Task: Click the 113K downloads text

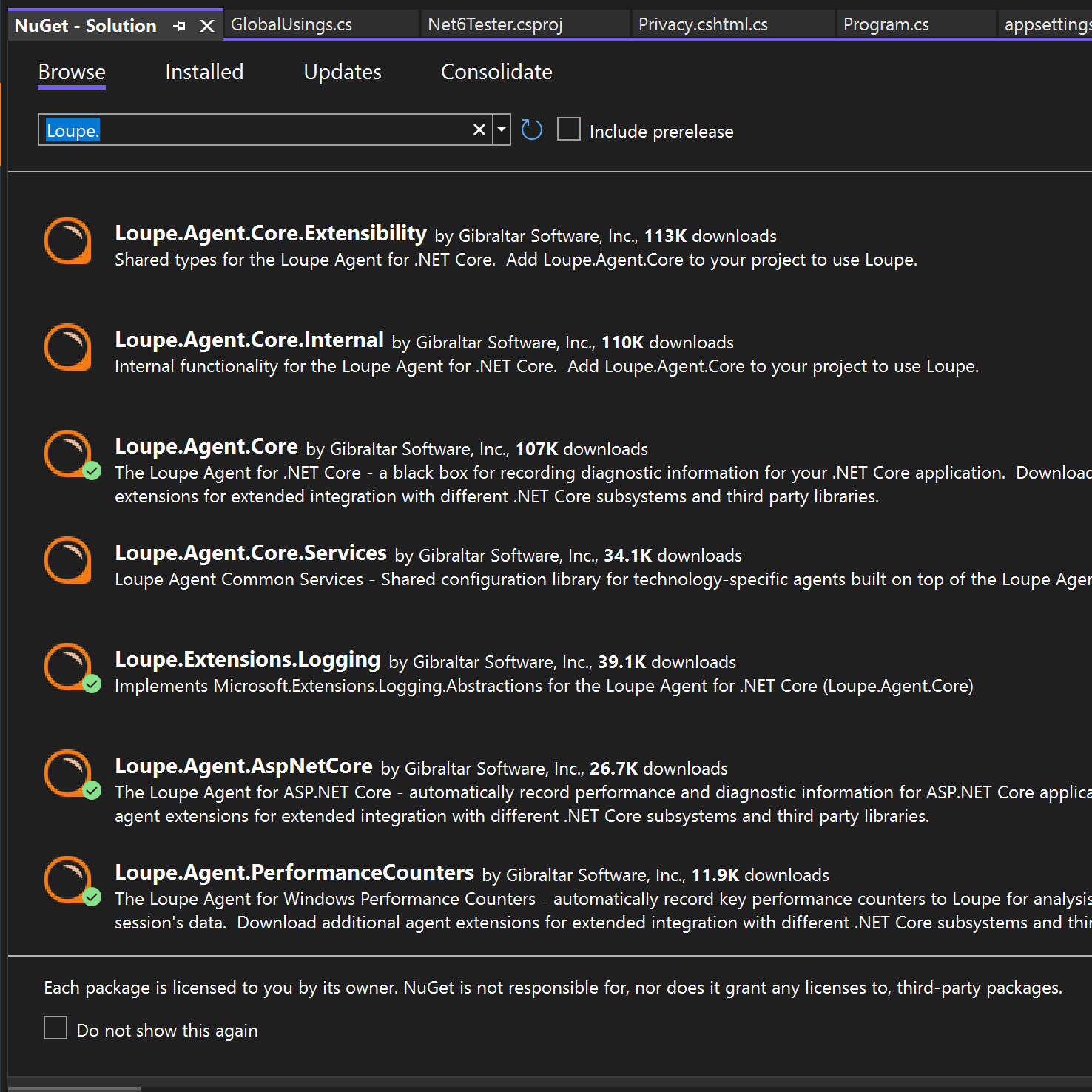Action: pos(710,236)
